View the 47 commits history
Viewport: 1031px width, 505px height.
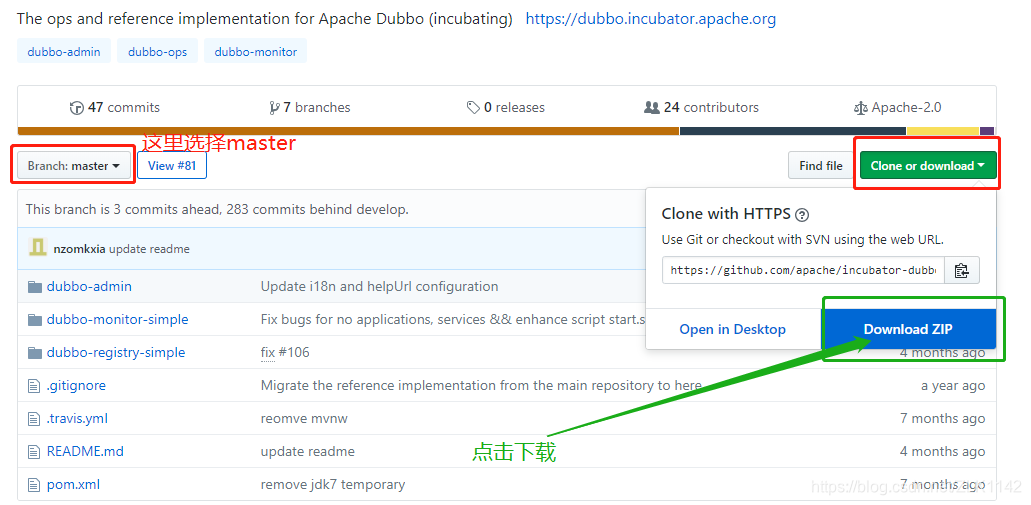[x=115, y=107]
